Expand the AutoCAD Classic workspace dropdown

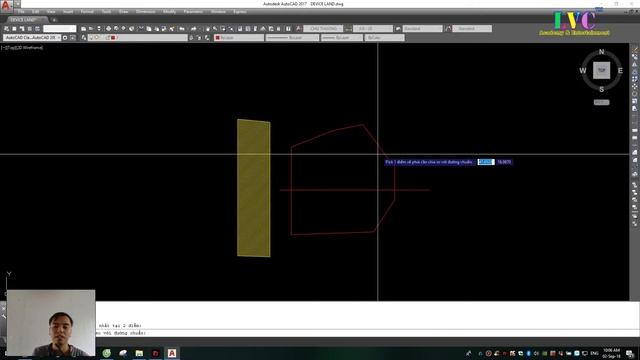58,38
